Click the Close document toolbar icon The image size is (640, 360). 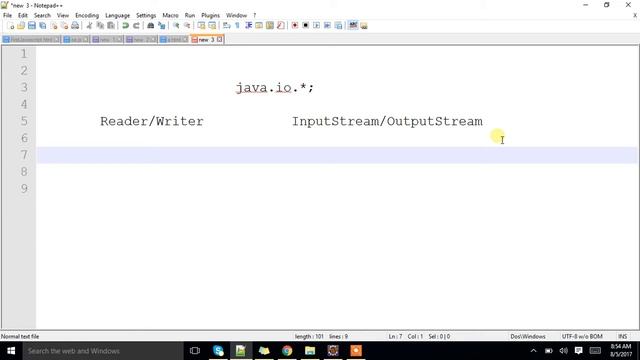click(x=53, y=26)
